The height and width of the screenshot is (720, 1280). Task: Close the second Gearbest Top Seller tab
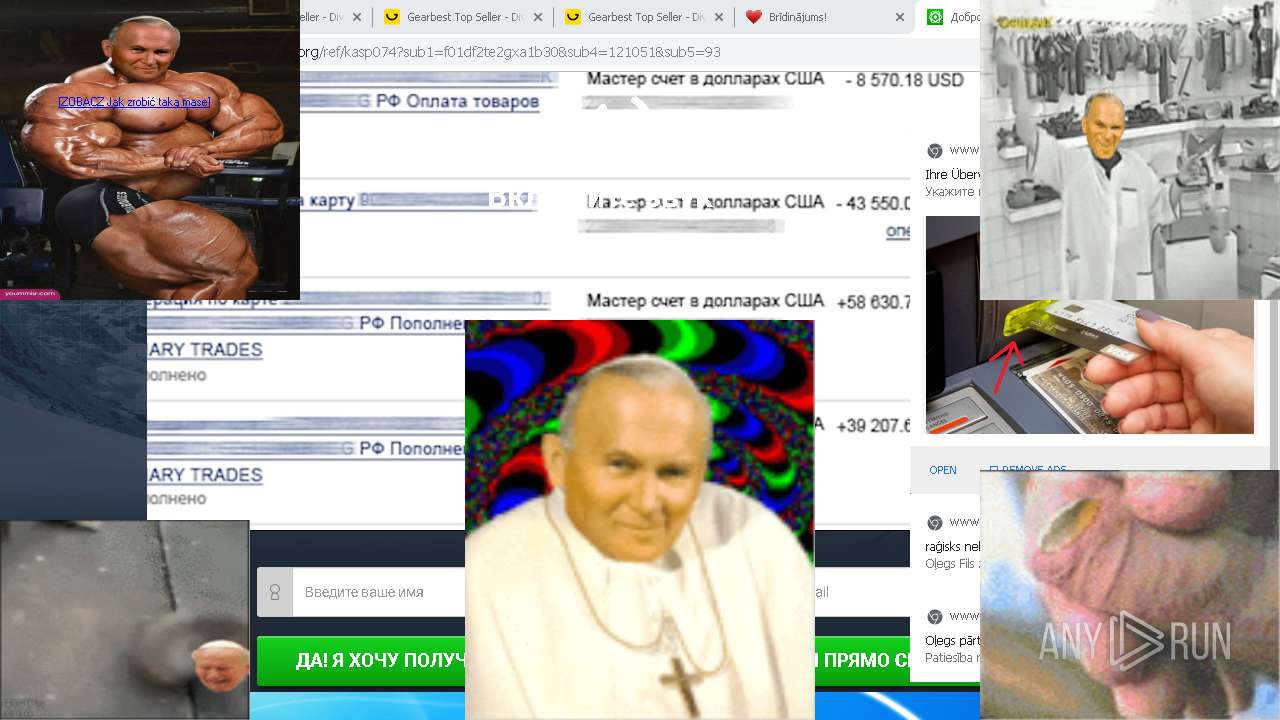pos(719,17)
